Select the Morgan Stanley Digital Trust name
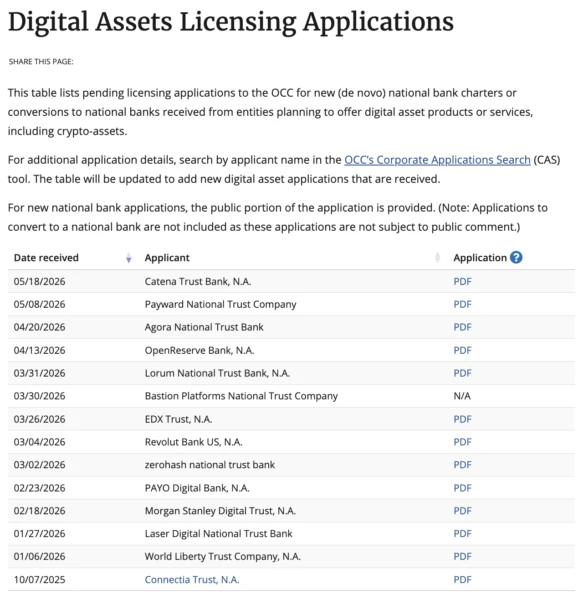The width and height of the screenshot is (583, 600). point(220,511)
